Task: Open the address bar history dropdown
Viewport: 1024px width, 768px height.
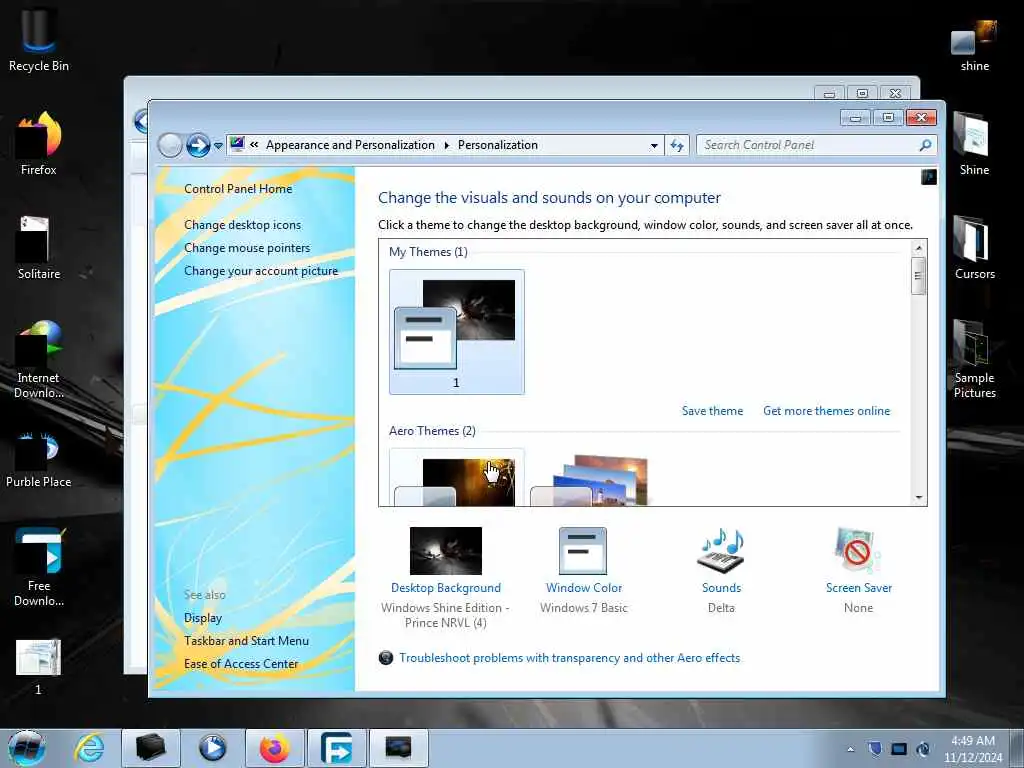Action: click(654, 146)
